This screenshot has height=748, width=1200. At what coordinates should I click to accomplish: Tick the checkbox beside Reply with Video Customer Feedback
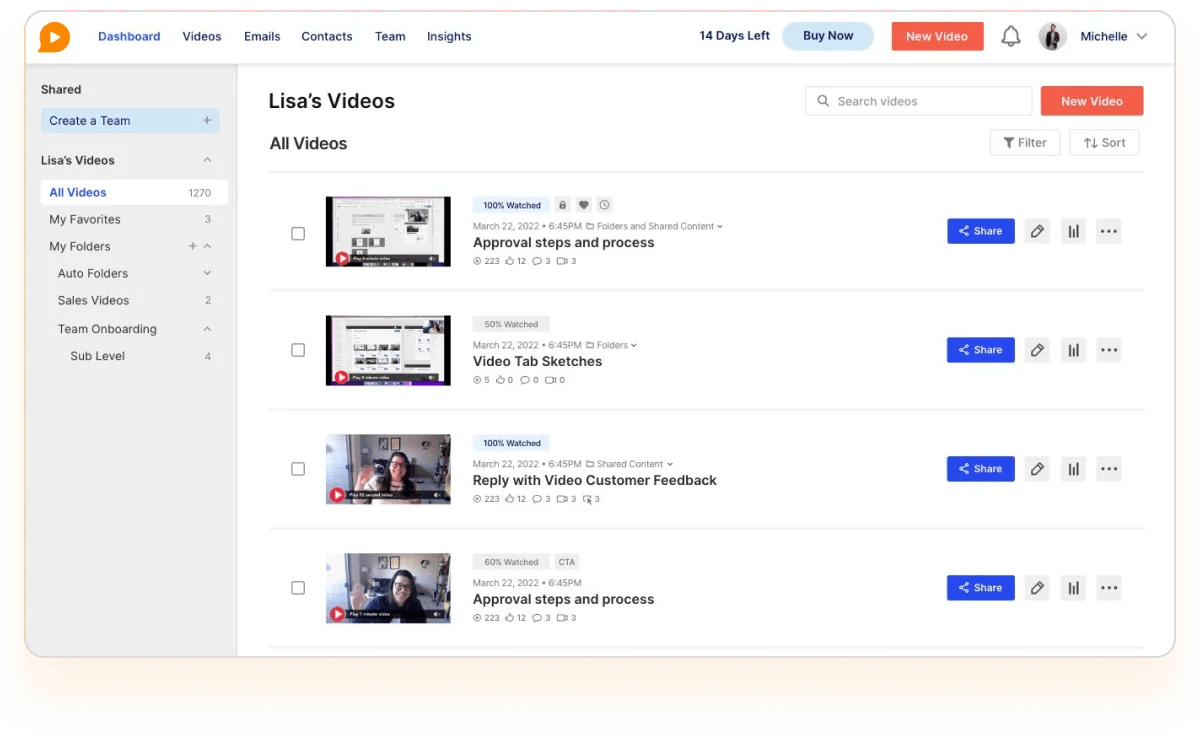(298, 468)
